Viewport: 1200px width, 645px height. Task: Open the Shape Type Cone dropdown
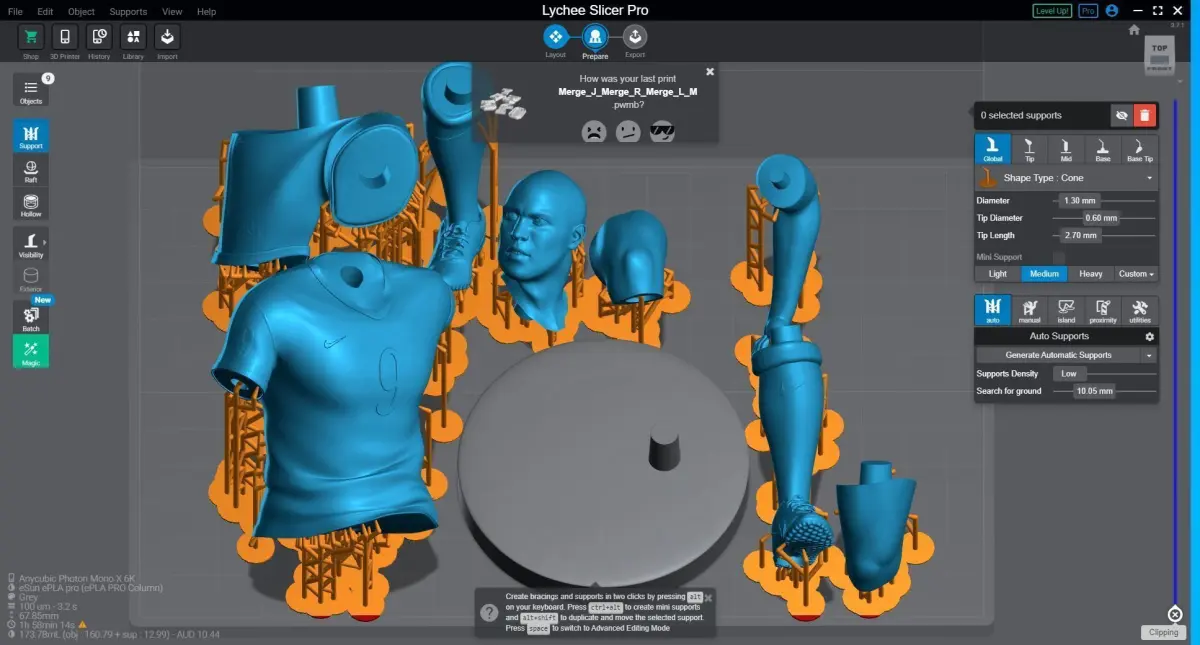point(1067,178)
